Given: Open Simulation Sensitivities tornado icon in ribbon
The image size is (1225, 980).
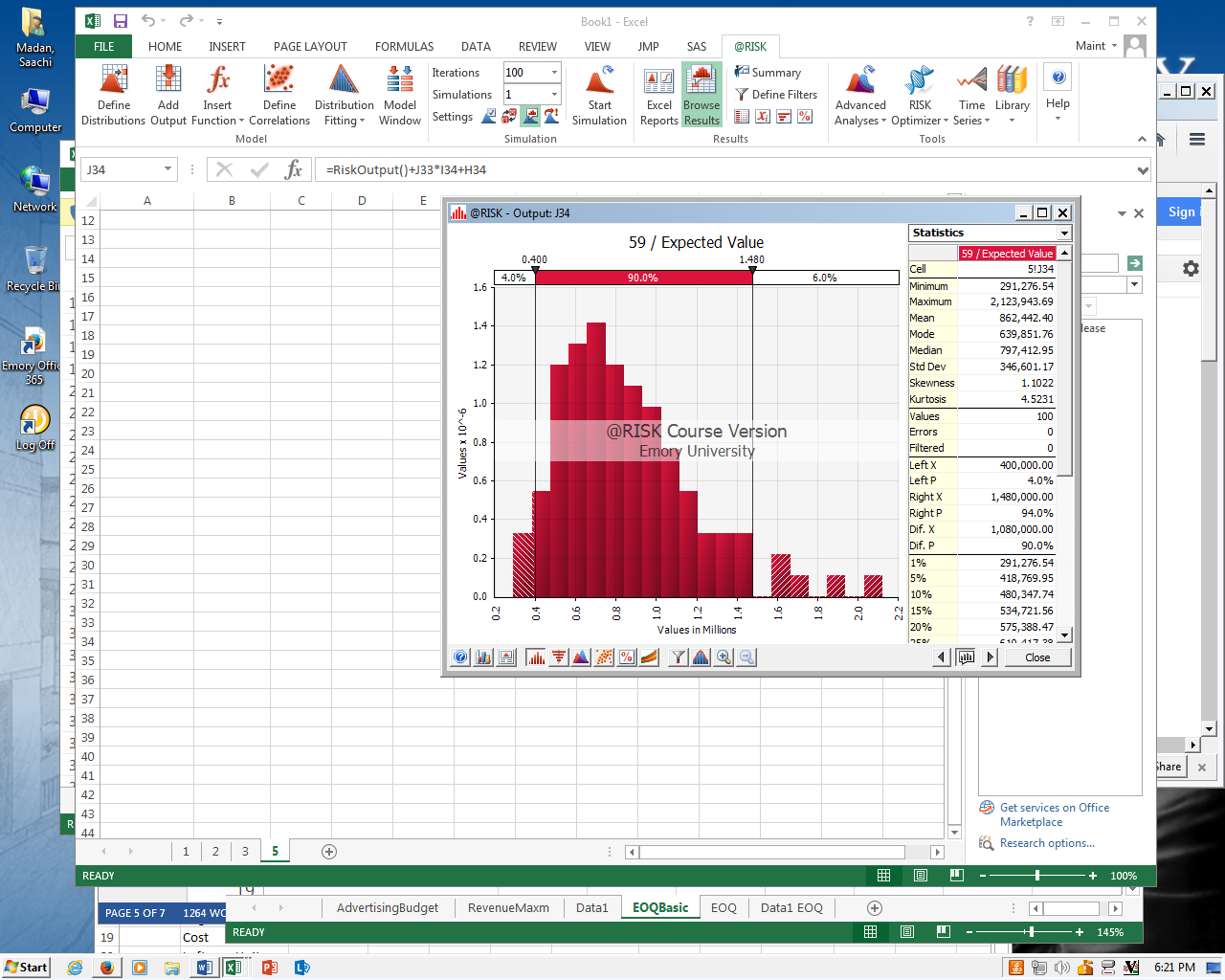Looking at the screenshot, I should tap(784, 117).
